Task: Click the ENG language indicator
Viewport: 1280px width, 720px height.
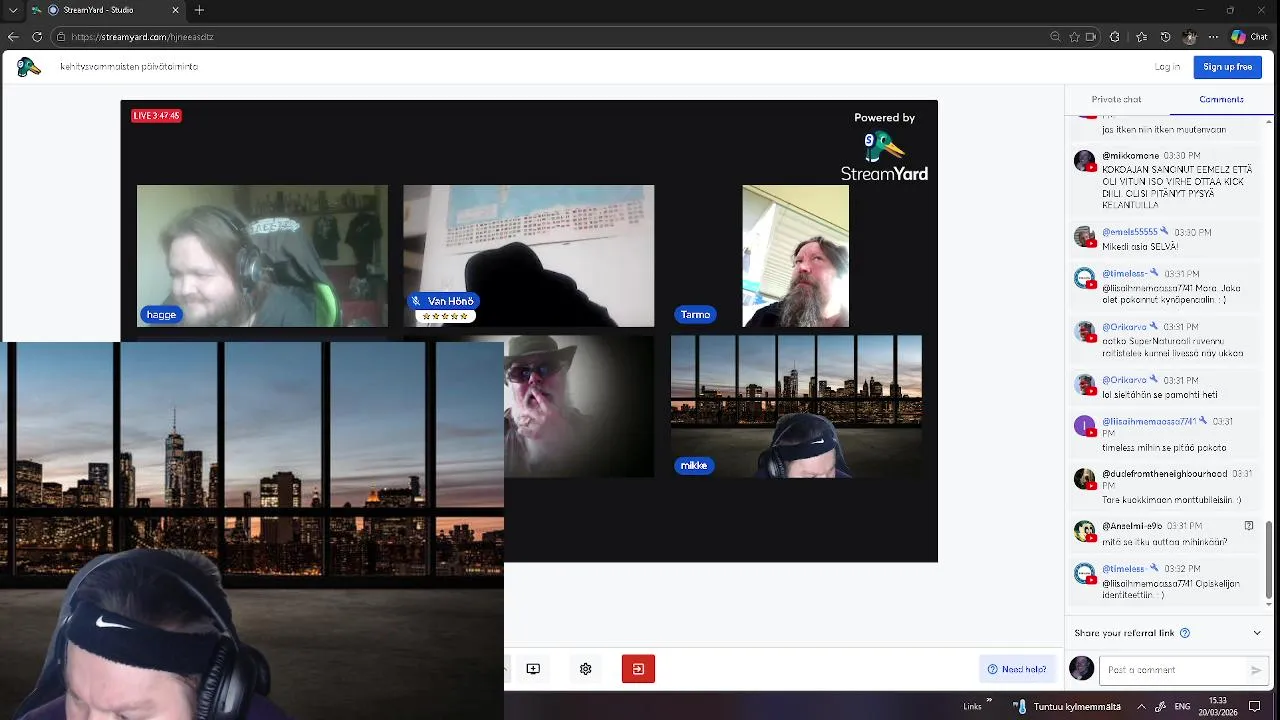Action: (x=1182, y=706)
